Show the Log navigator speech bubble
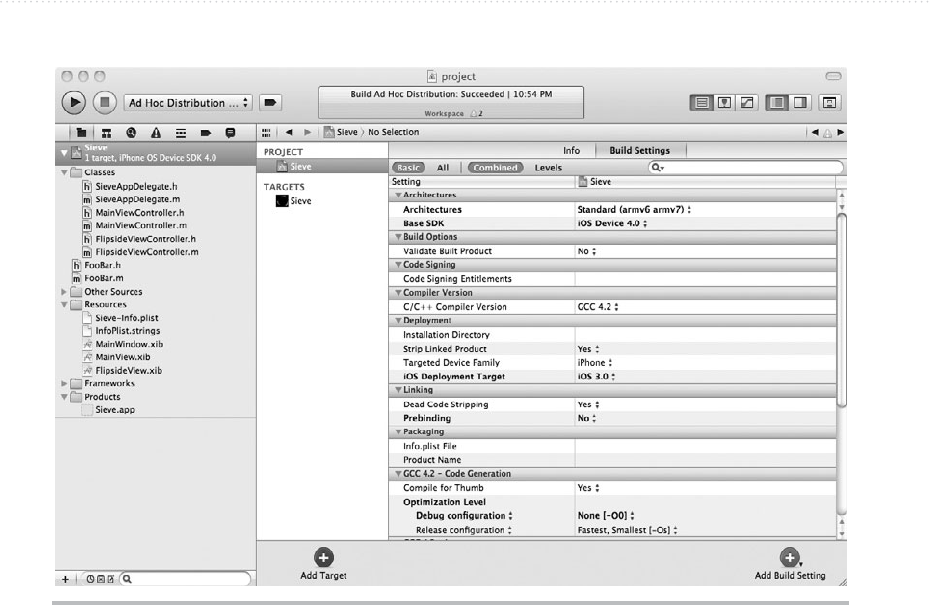This screenshot has width=929, height=605. [230, 133]
